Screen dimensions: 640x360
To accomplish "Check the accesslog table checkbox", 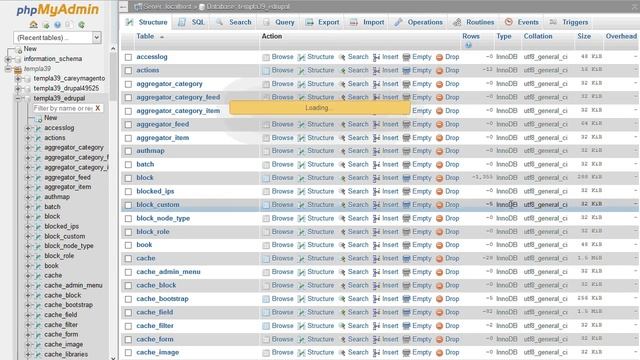I will tap(128, 57).
